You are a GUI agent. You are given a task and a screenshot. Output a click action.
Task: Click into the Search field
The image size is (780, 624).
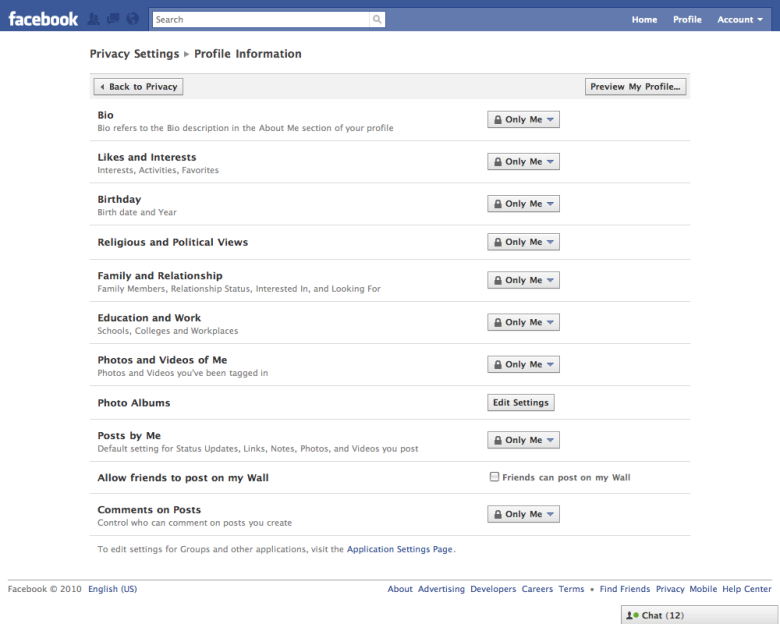(x=261, y=19)
